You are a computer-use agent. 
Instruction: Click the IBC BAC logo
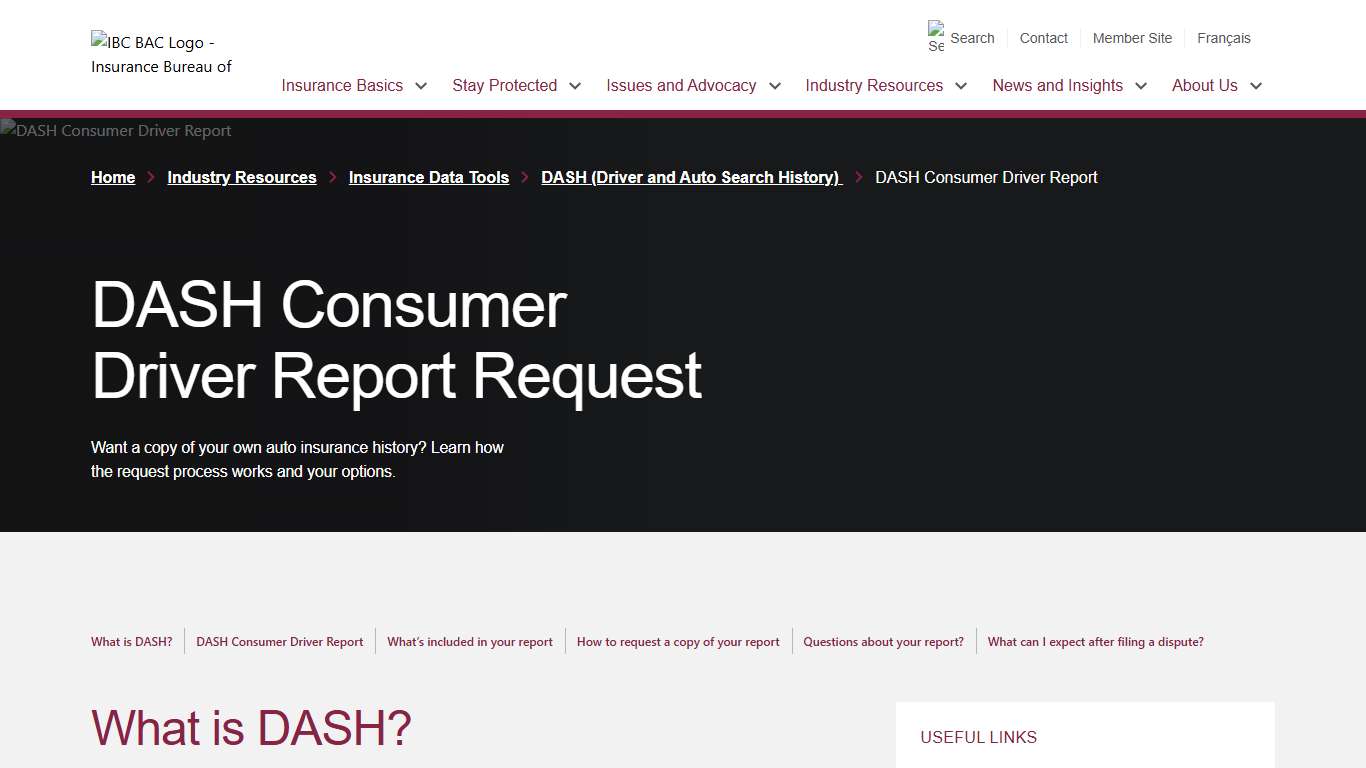160,53
